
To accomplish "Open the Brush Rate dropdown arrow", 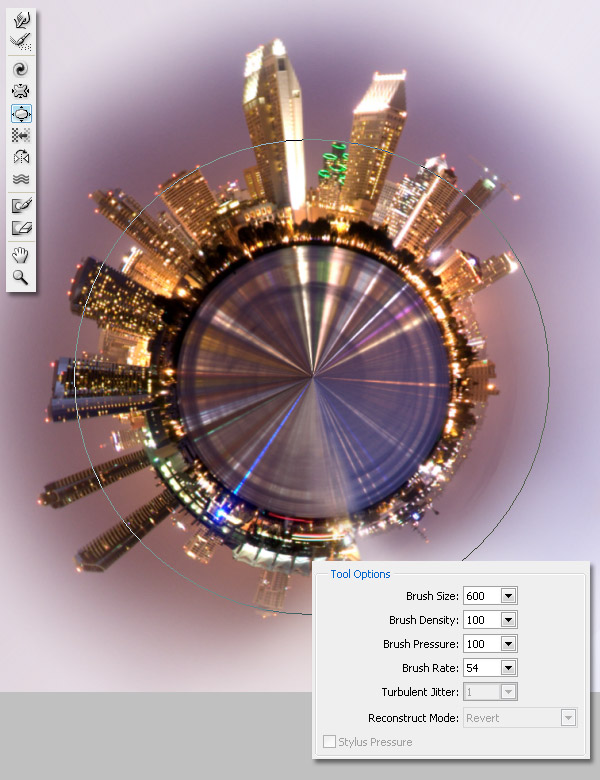I will 508,668.
